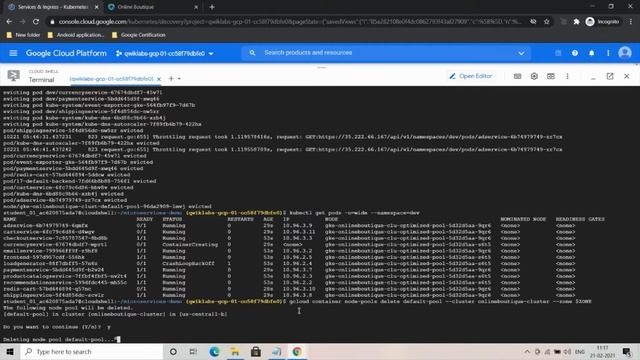The height and width of the screenshot is (360, 640).
Task: Open Cloud Shell terminal settings gear
Action: pos(534,76)
